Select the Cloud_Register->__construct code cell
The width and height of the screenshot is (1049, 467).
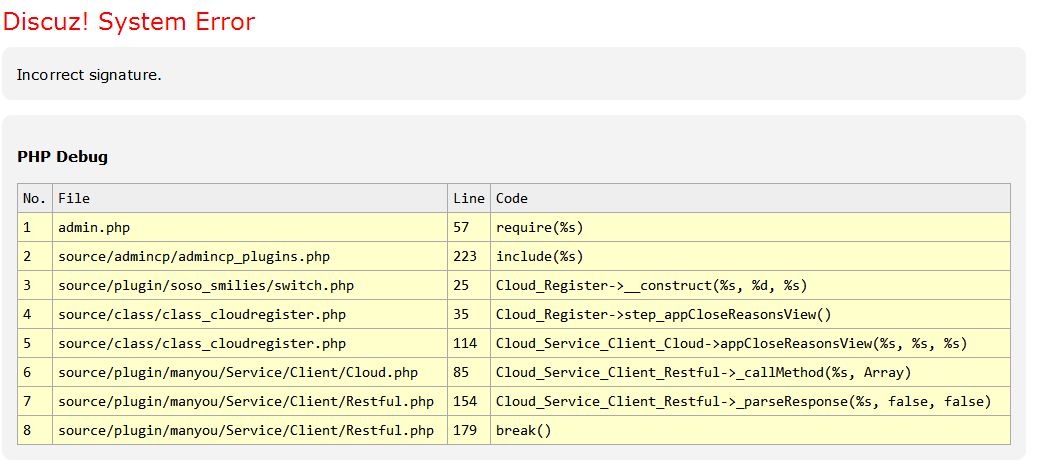pyautogui.click(x=750, y=286)
